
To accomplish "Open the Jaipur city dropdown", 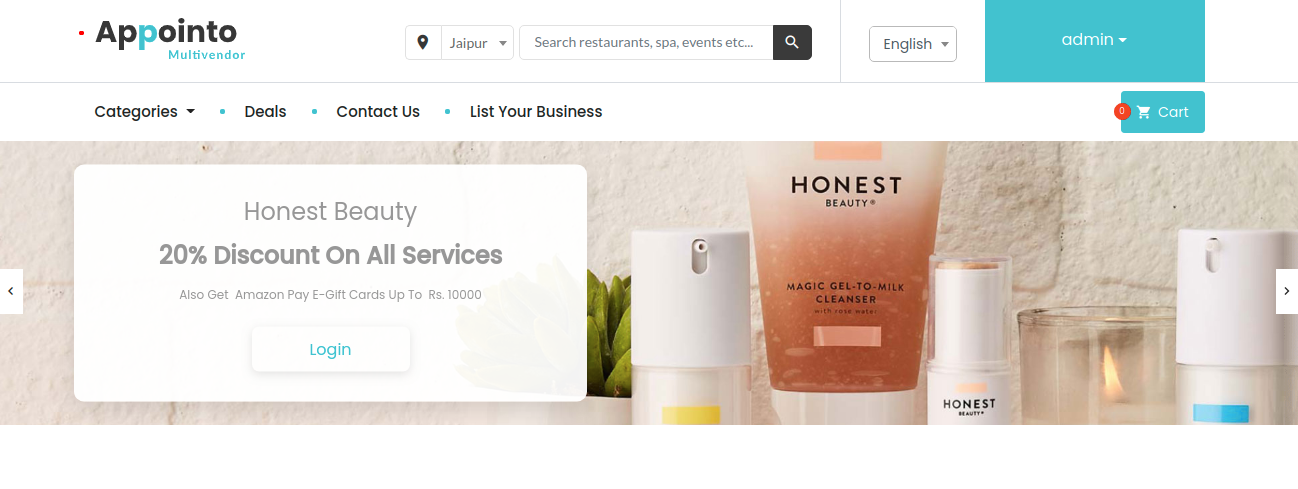I will point(477,43).
